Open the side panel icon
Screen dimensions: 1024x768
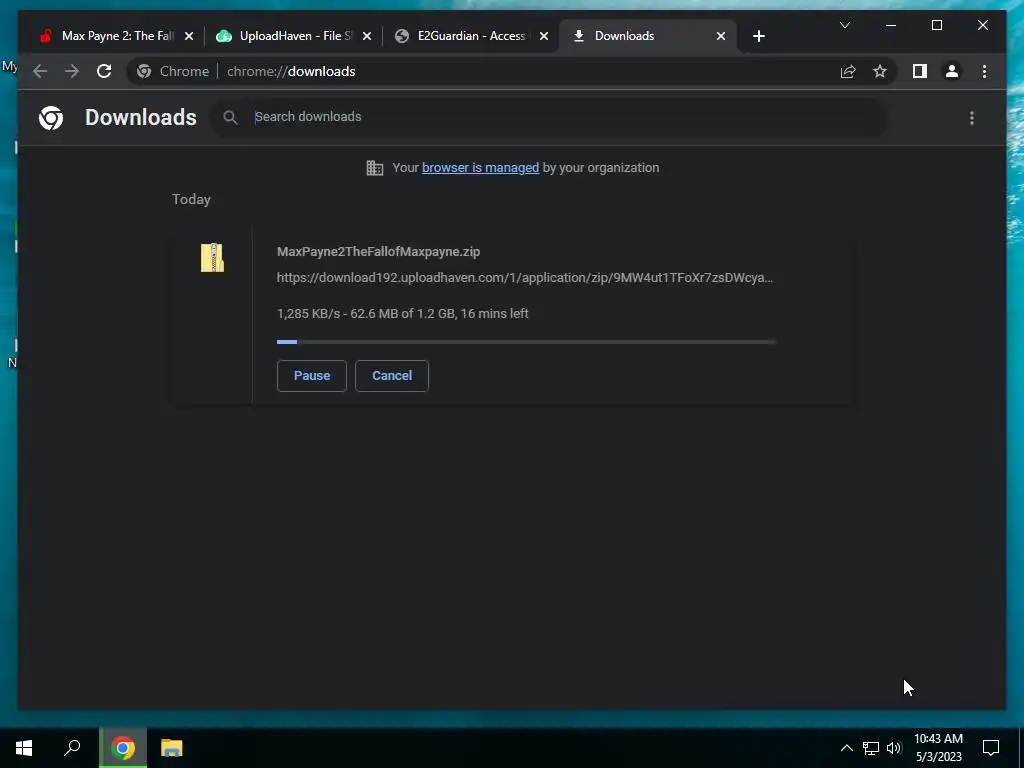[920, 71]
